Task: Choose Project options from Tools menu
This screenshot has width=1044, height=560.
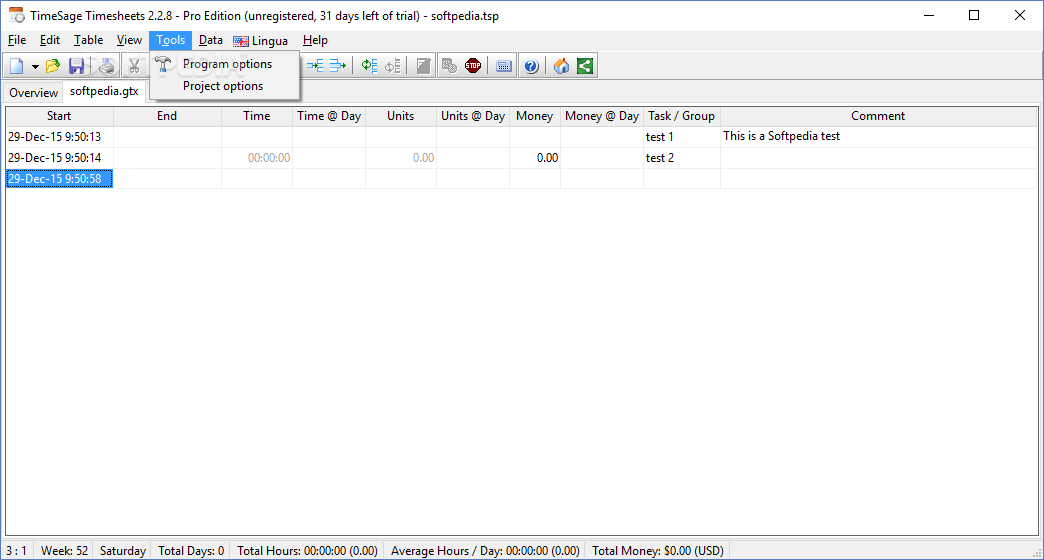Action: click(224, 86)
